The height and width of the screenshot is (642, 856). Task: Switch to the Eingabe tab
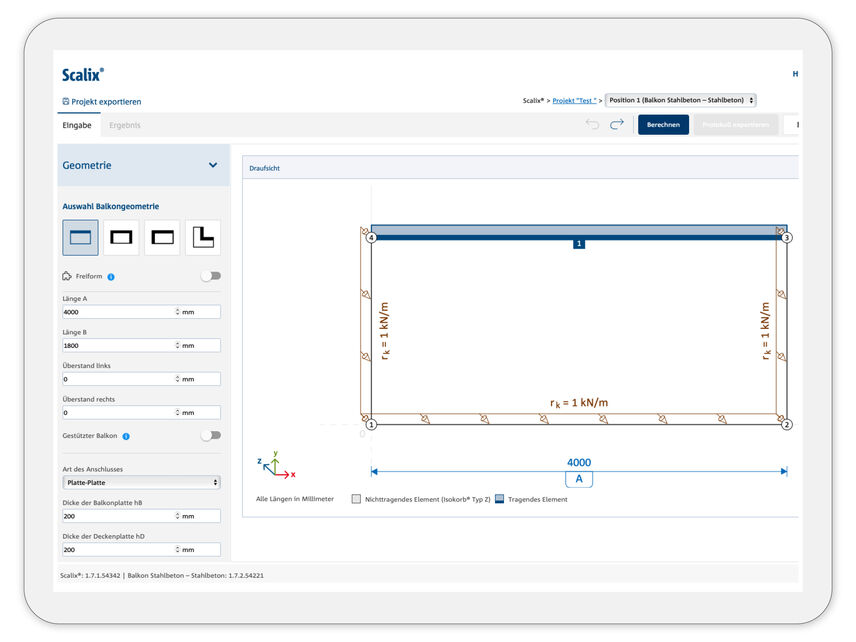click(x=77, y=126)
